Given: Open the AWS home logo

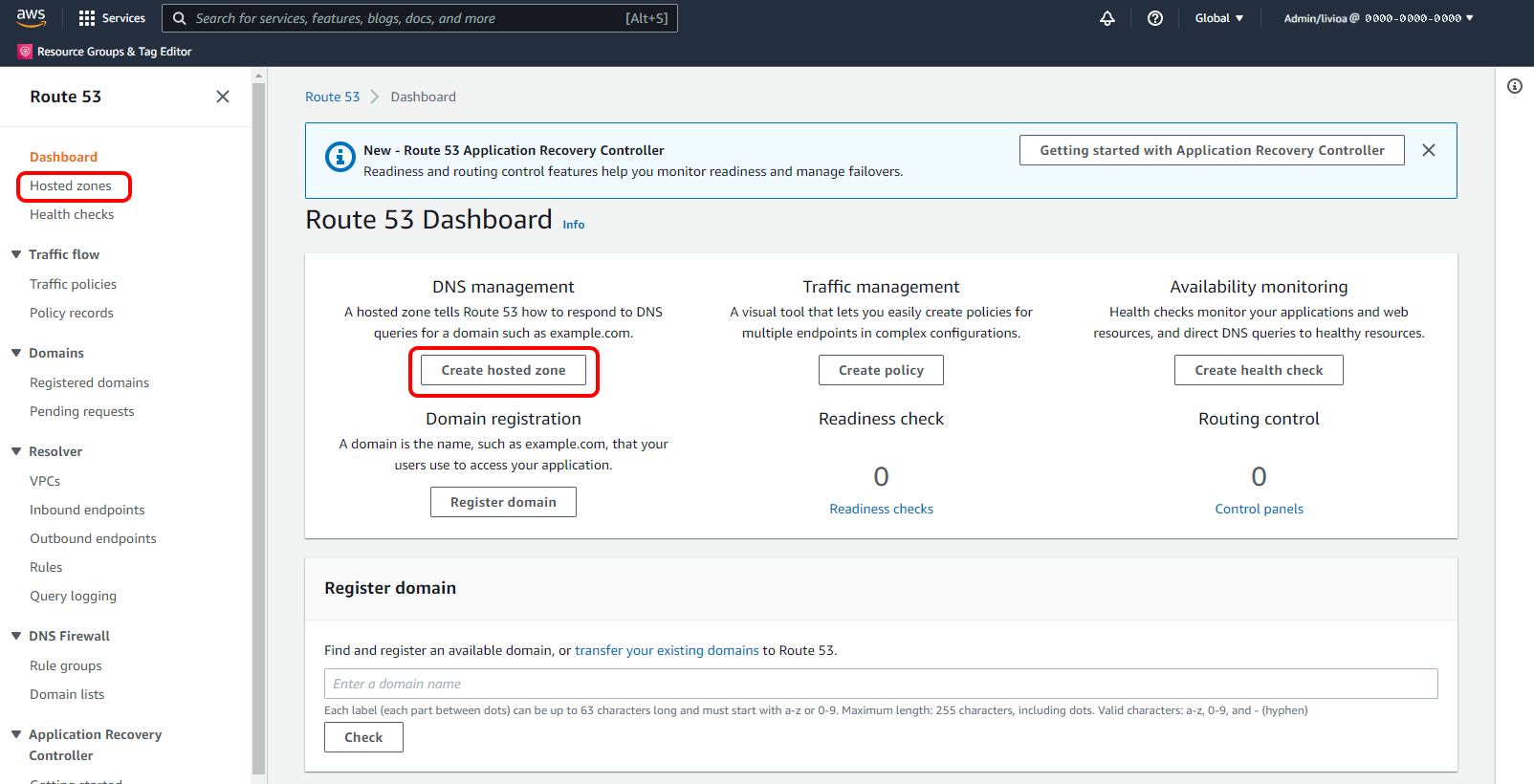Looking at the screenshot, I should pyautogui.click(x=31, y=18).
